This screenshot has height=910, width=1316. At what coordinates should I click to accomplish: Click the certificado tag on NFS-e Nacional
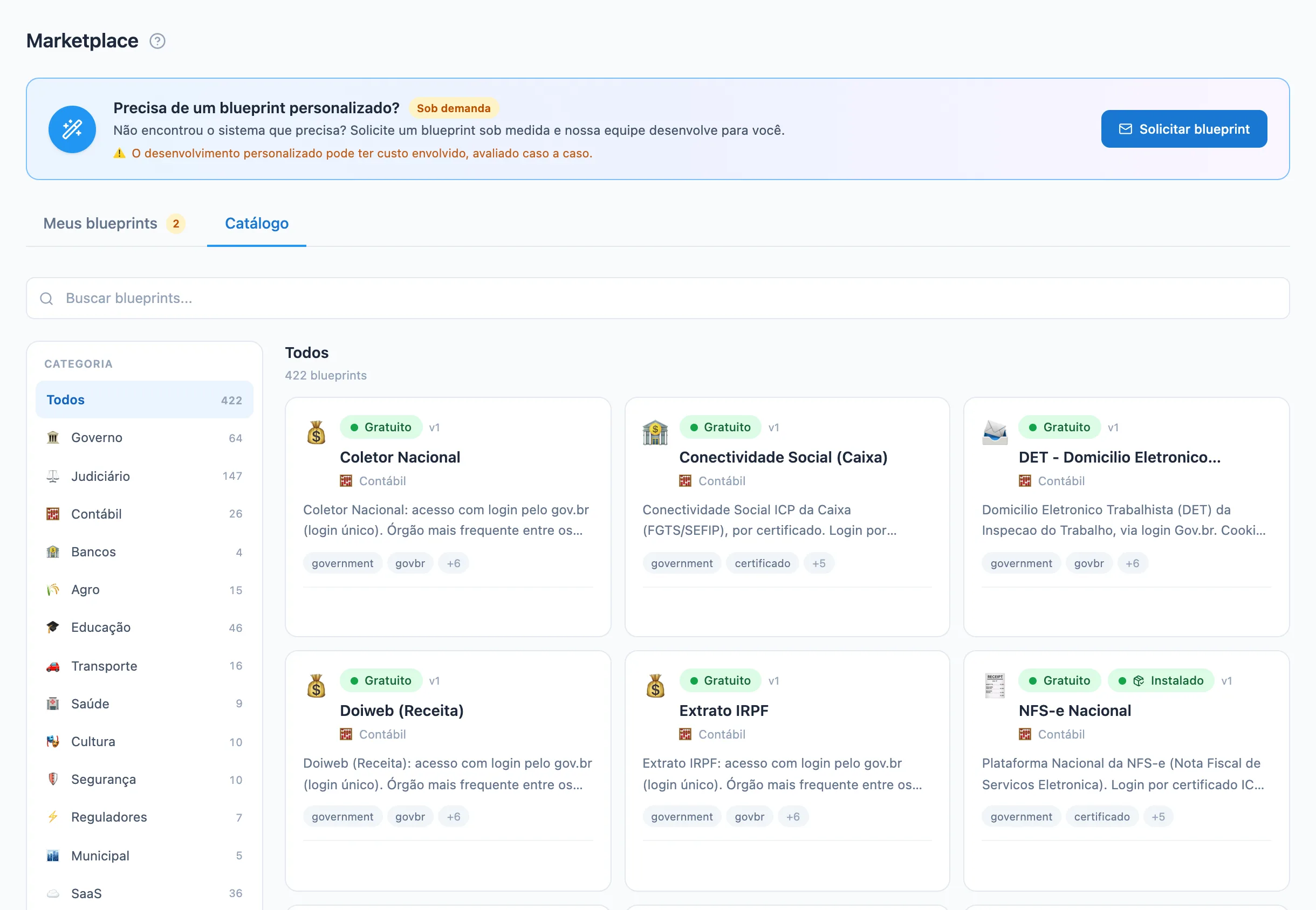(1101, 817)
